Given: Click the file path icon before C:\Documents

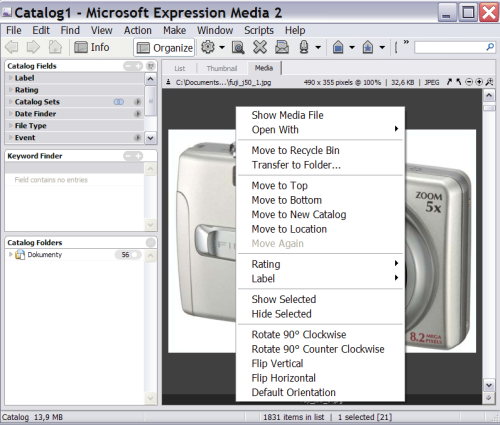Looking at the screenshot, I should (x=169, y=82).
